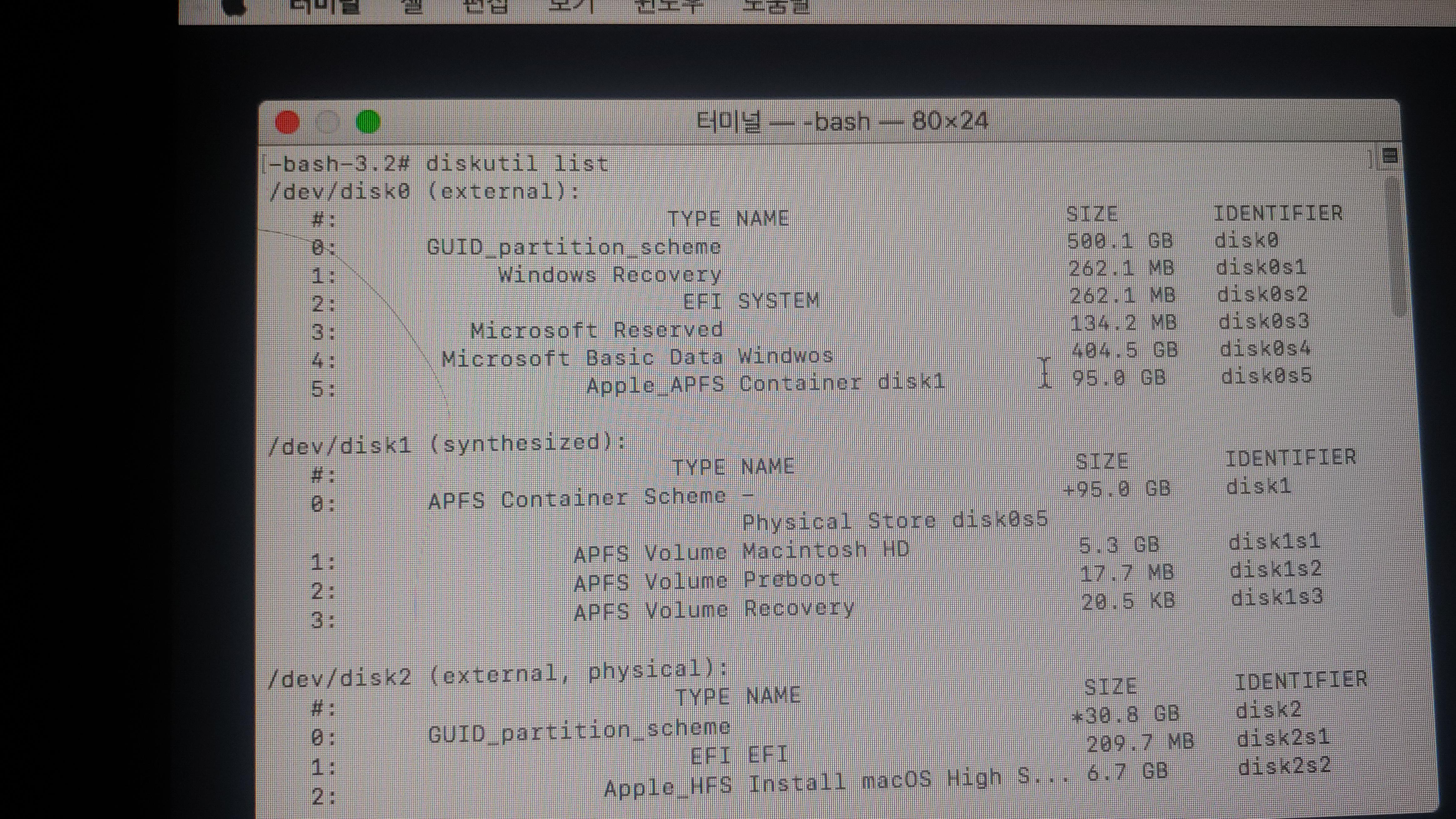The image size is (1456, 819).
Task: Click the SIZE header in disk1 section
Action: click(1102, 462)
